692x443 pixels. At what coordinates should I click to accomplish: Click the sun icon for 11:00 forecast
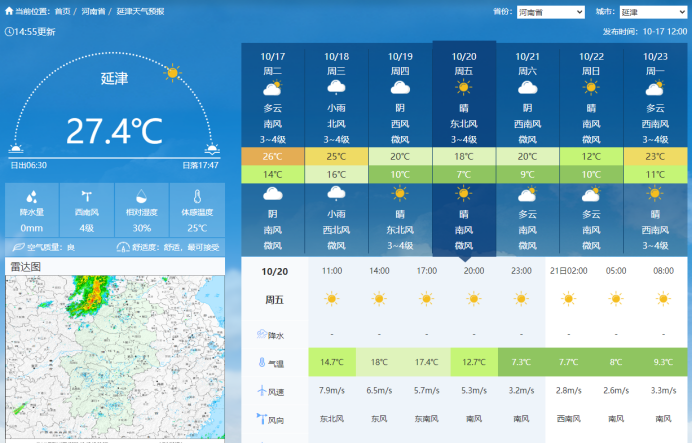(x=332, y=298)
